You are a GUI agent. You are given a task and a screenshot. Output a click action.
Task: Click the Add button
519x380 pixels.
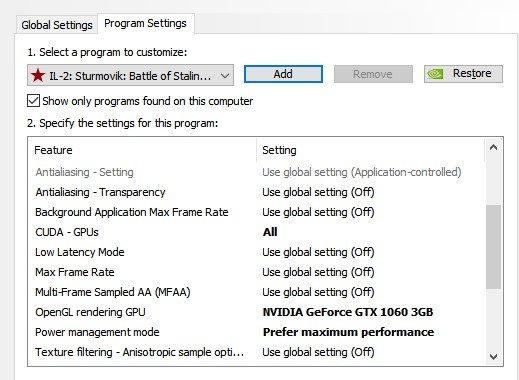click(x=283, y=74)
